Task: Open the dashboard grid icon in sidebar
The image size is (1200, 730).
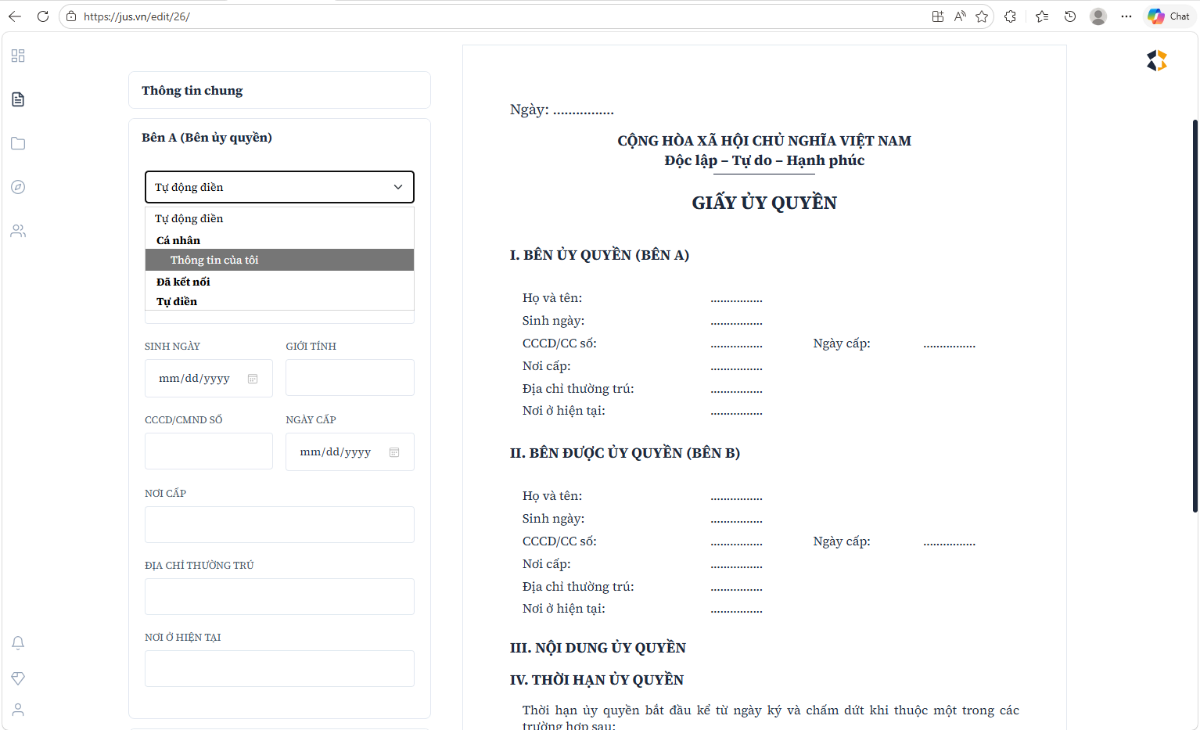Action: click(x=17, y=55)
